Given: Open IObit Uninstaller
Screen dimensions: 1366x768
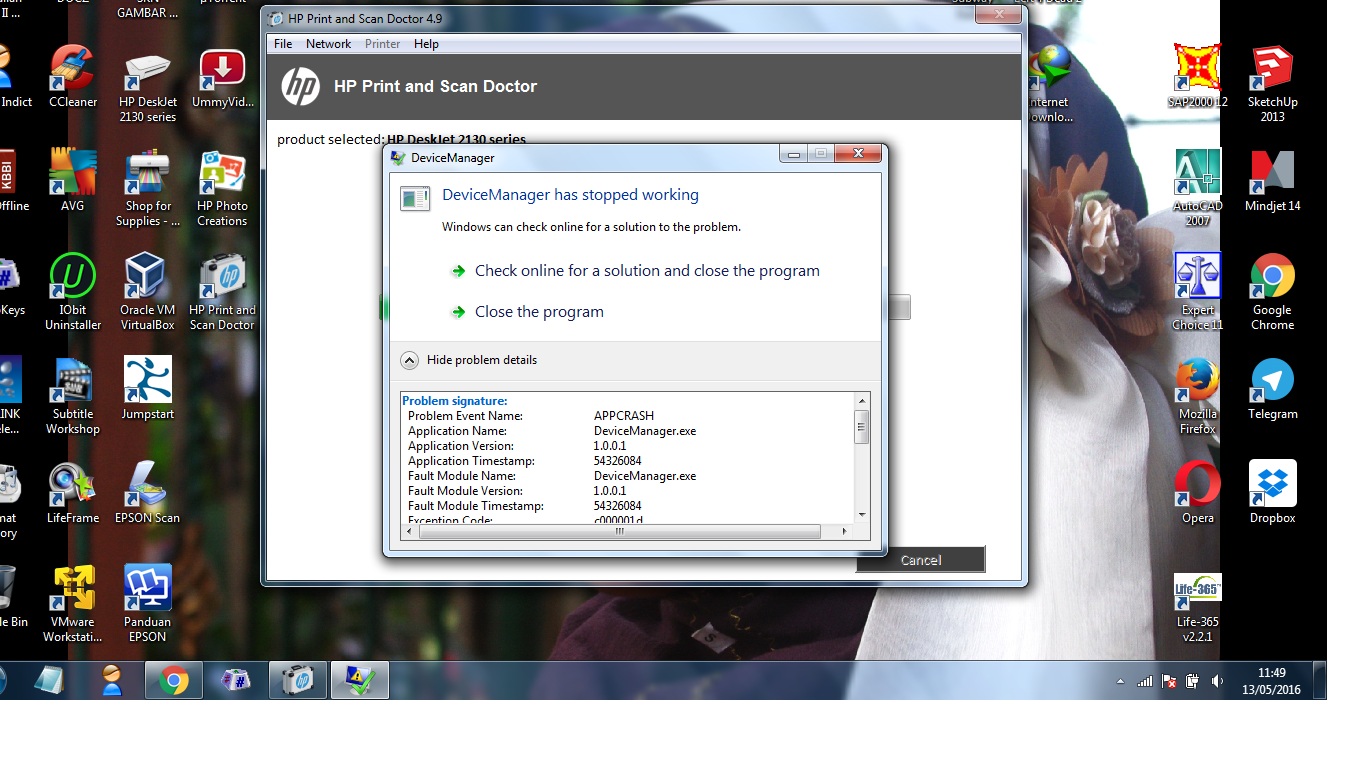Looking at the screenshot, I should point(70,280).
